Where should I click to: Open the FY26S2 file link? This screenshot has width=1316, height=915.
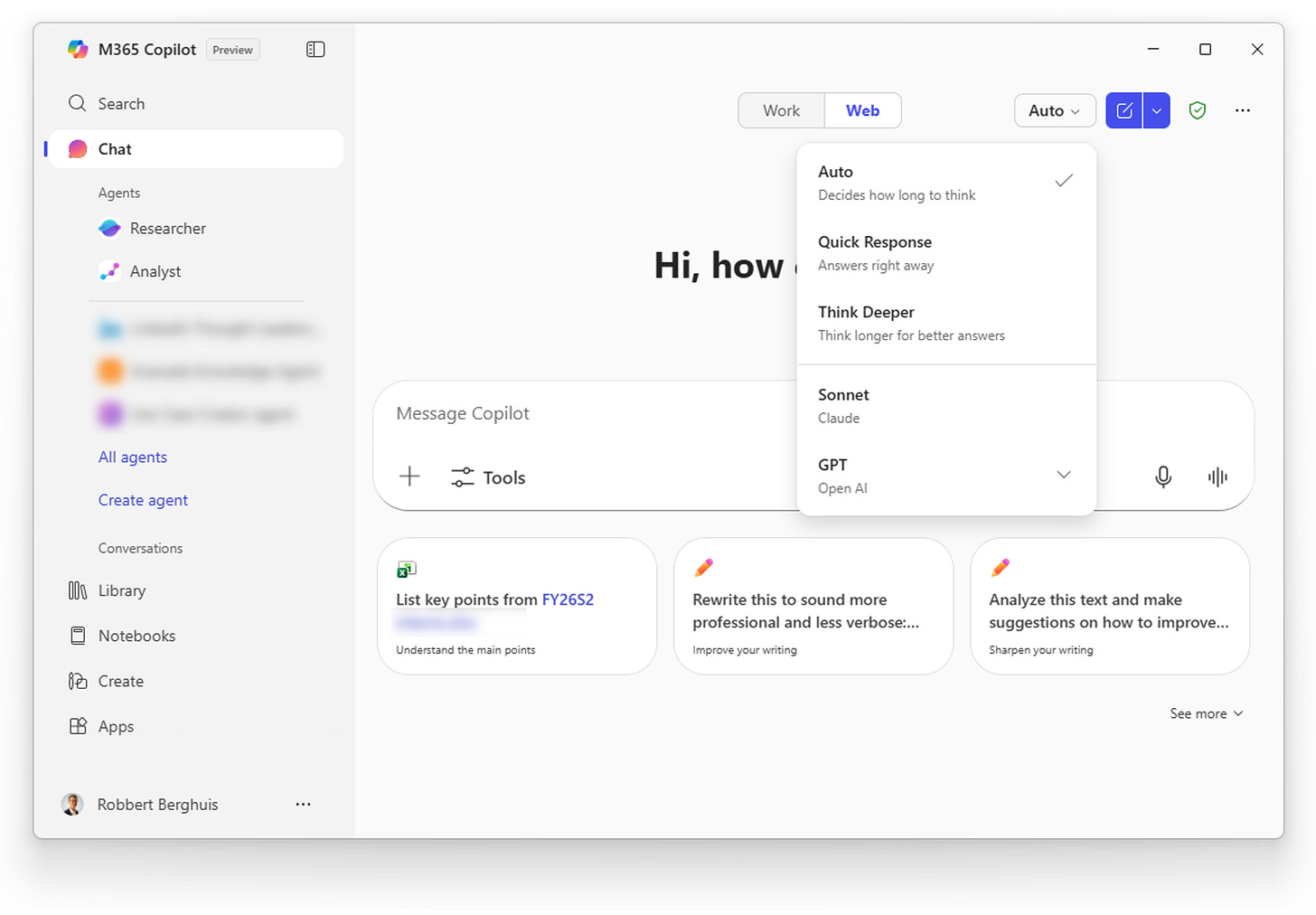(x=568, y=599)
